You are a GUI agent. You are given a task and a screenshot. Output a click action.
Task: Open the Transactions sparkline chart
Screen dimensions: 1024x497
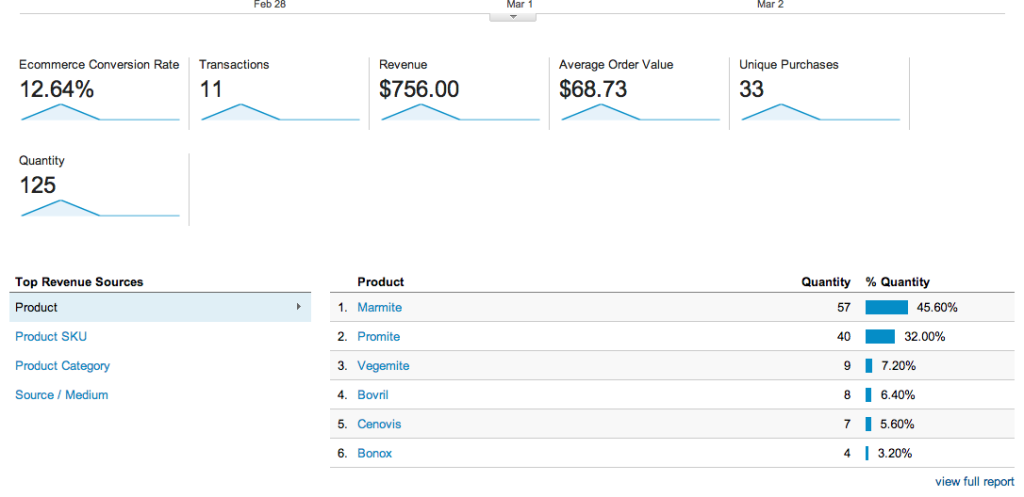(x=280, y=112)
